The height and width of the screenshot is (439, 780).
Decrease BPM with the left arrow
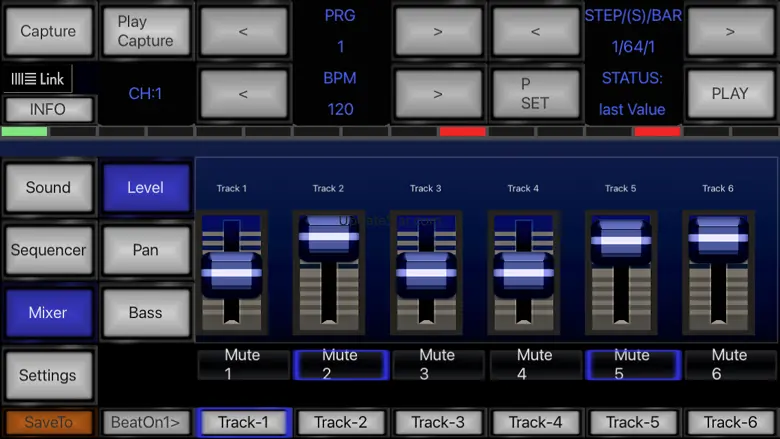(x=243, y=94)
